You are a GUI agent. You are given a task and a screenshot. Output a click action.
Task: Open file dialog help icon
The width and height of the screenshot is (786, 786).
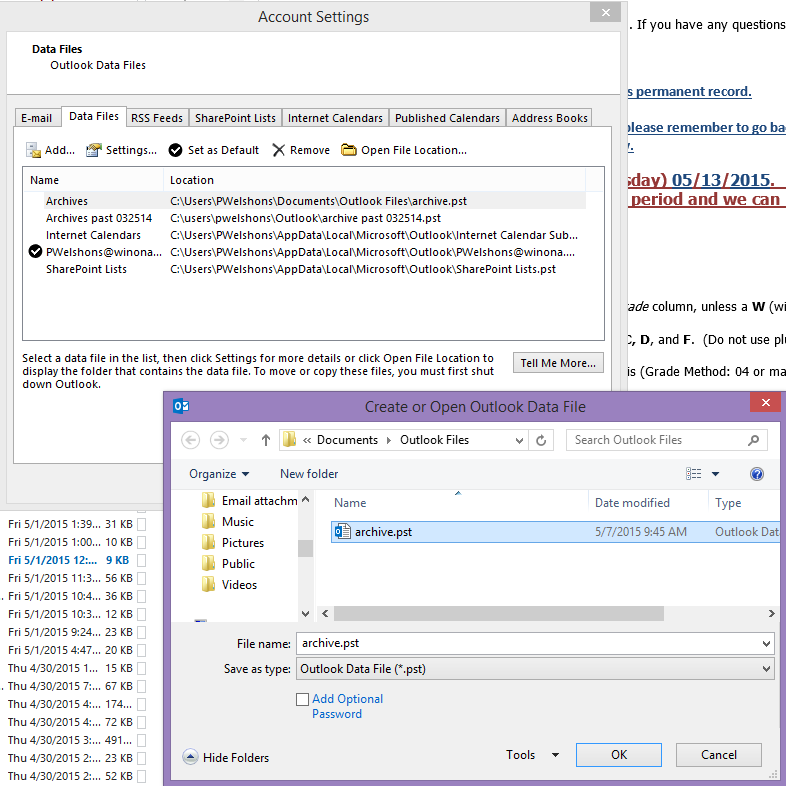[757, 474]
